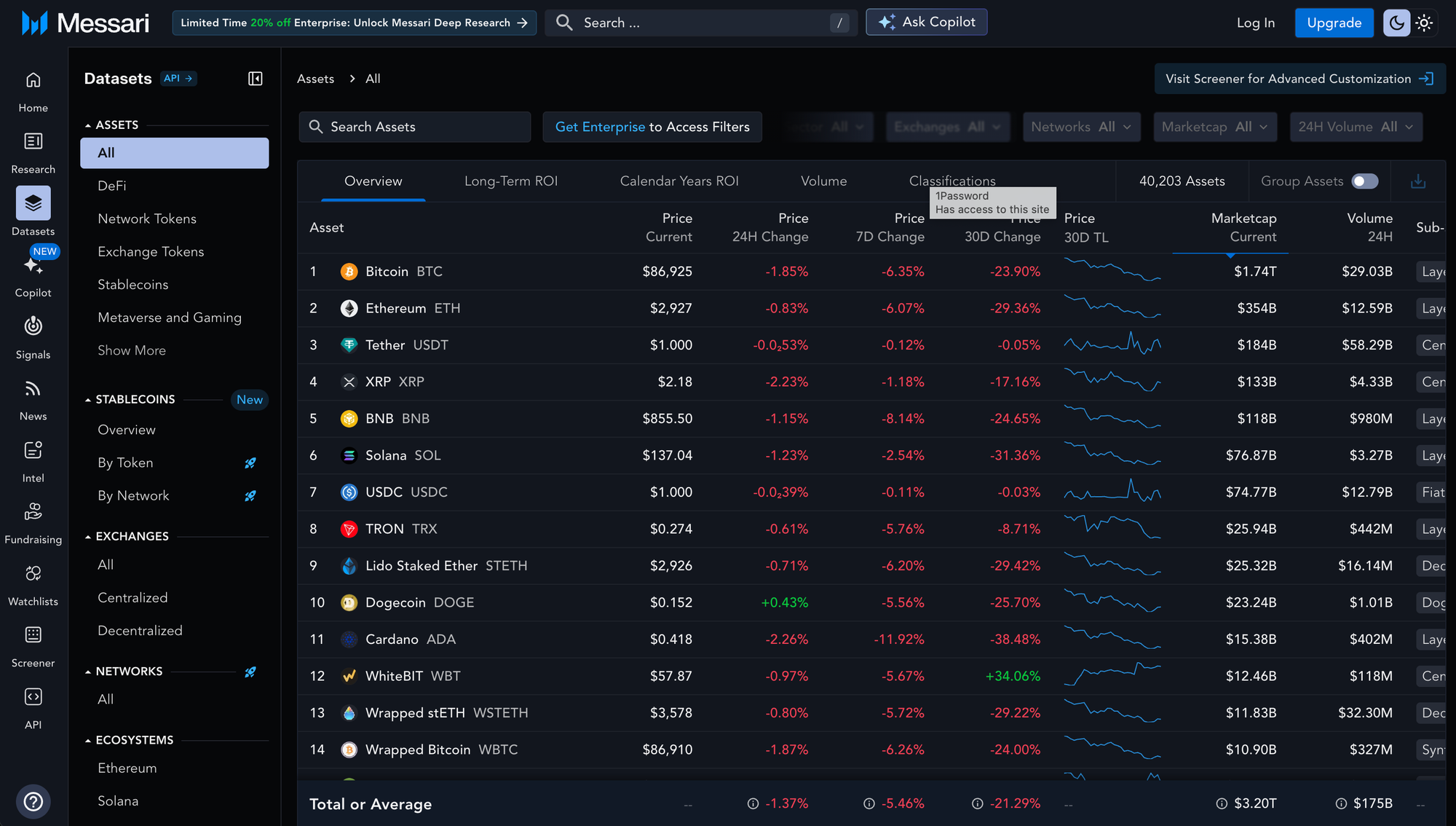Click the Upgrade button
1456x826 pixels.
1334,23
